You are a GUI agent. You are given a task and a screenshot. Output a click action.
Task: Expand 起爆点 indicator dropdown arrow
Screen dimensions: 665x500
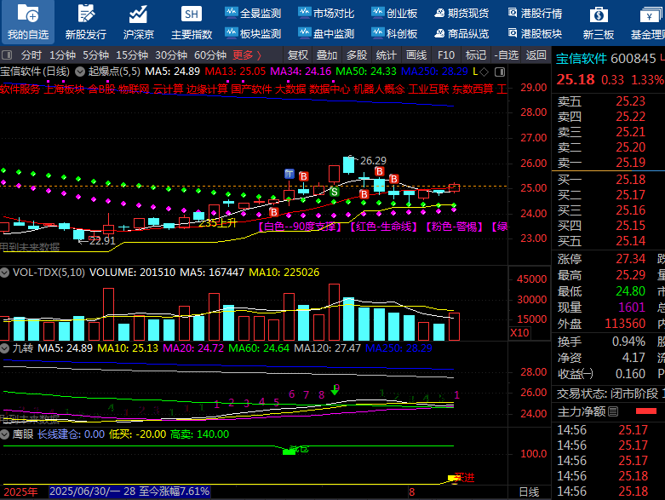[80, 72]
